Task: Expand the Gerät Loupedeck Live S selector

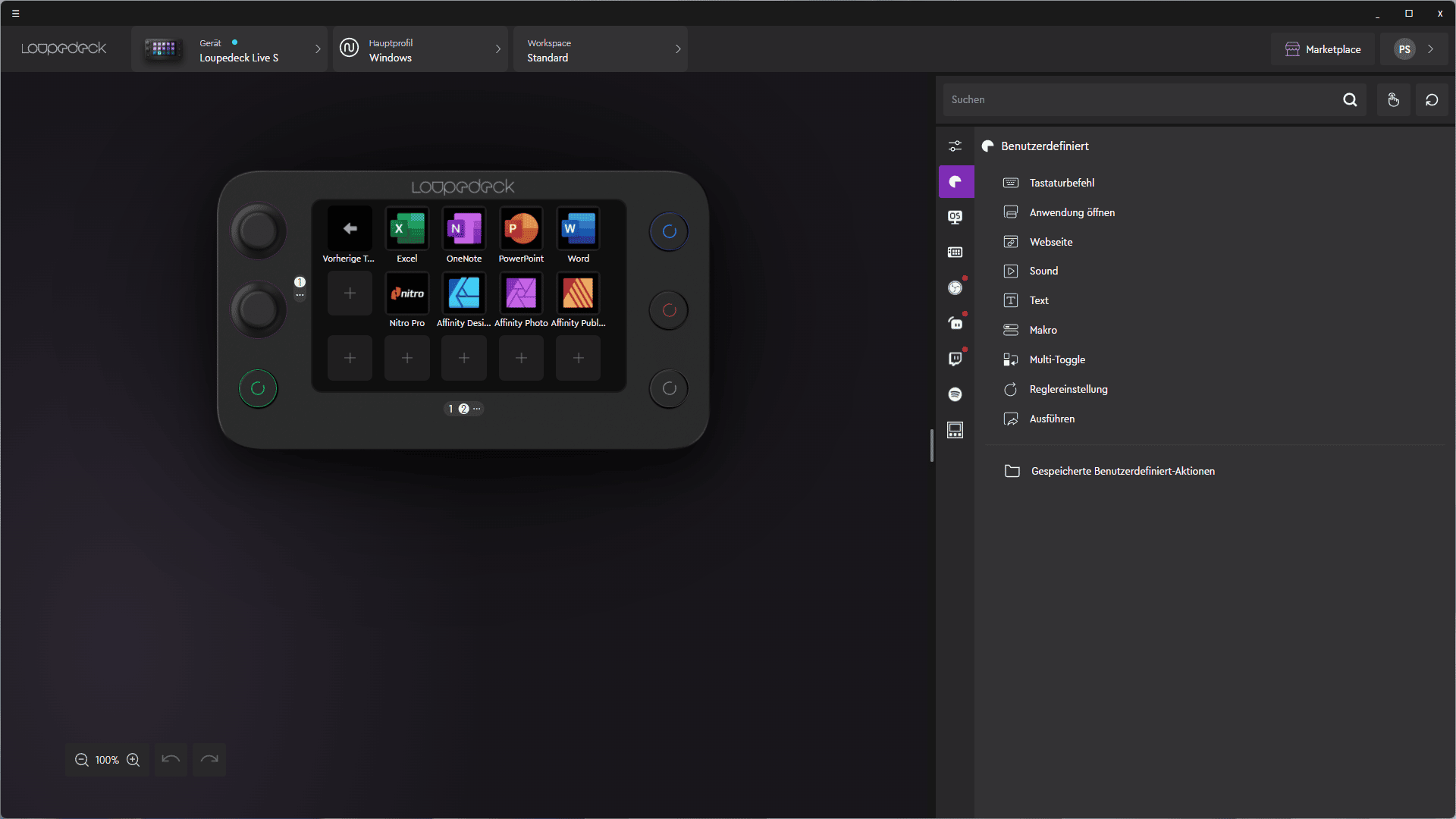Action: click(x=229, y=49)
